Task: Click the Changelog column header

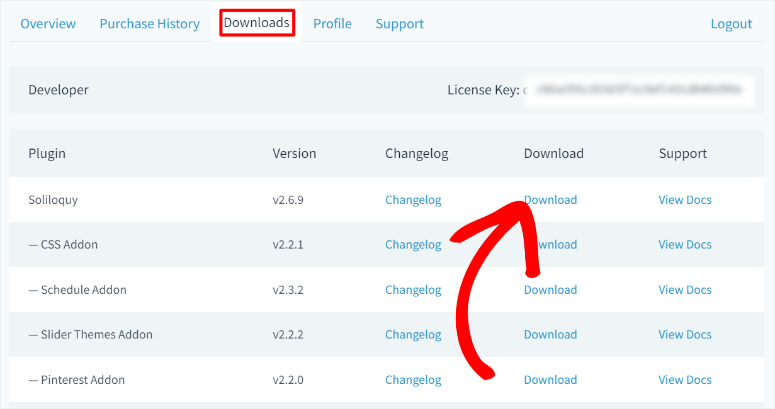Action: pos(417,153)
